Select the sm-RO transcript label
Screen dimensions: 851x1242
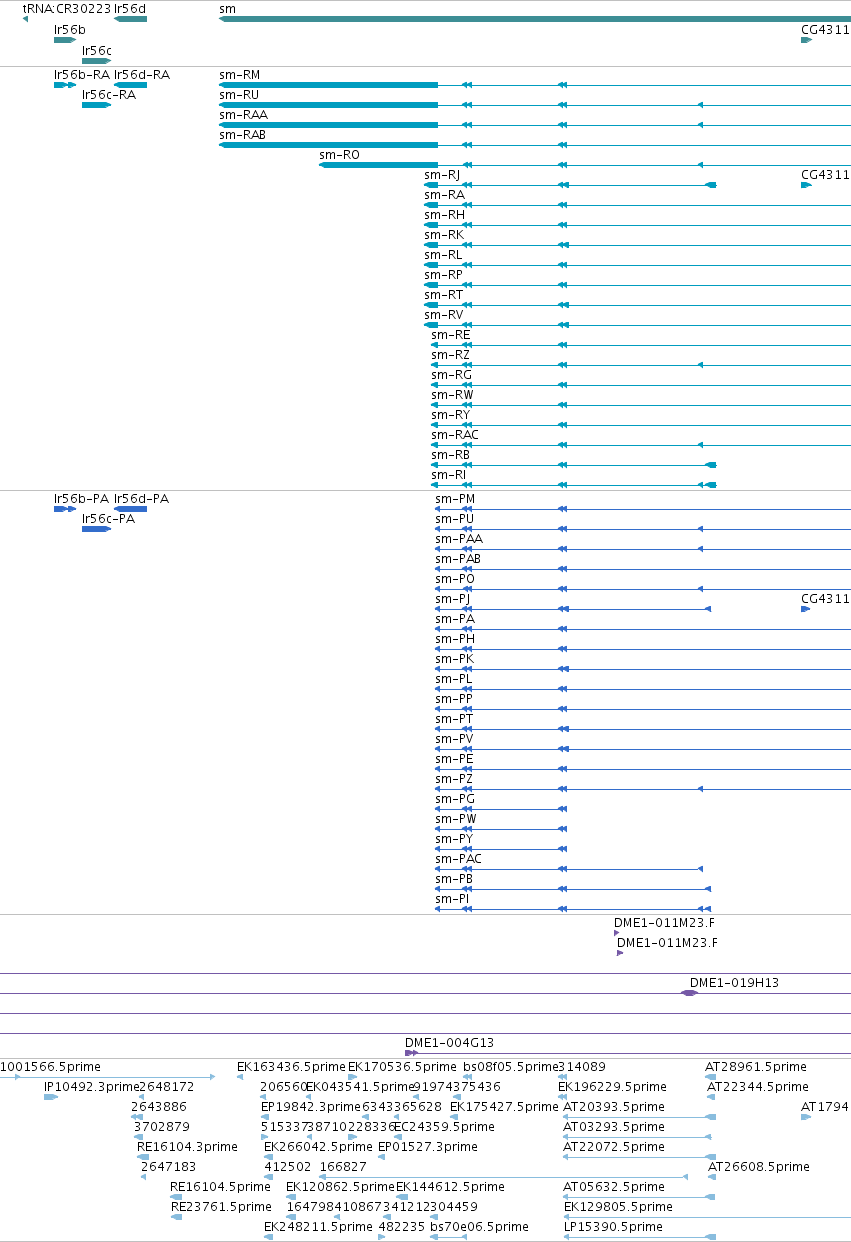coord(339,154)
